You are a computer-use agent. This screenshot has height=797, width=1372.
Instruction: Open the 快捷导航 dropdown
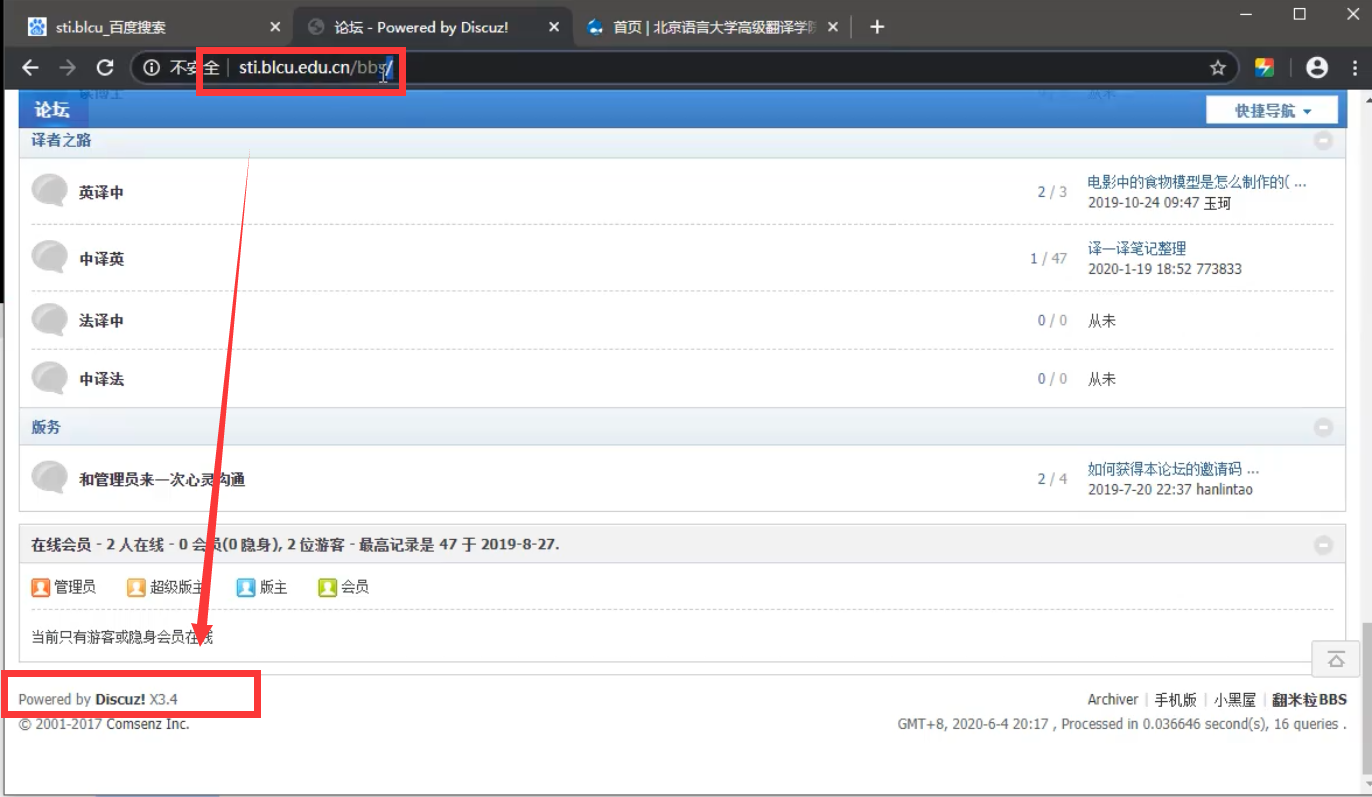[x=1271, y=110]
